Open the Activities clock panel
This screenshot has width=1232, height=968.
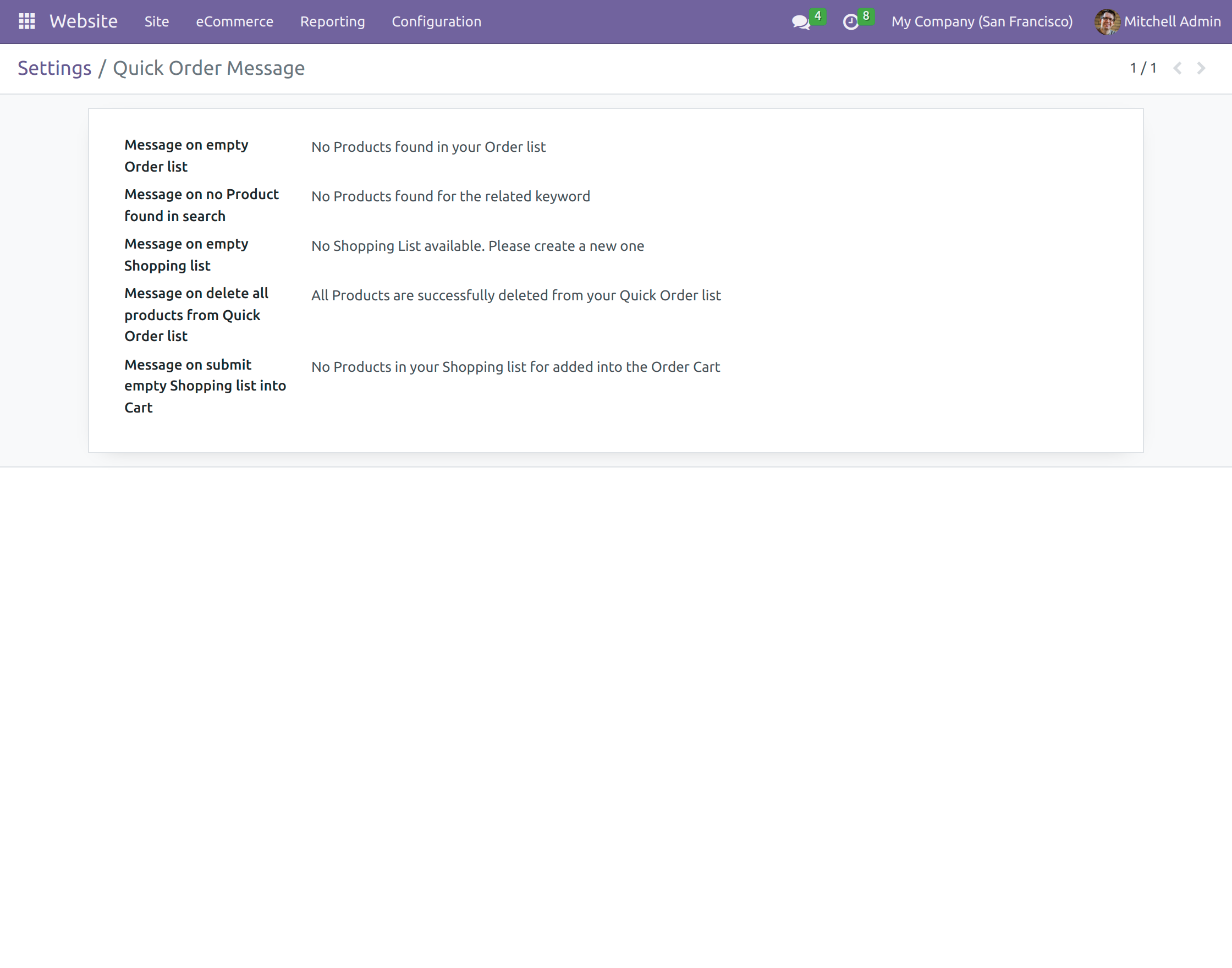pyautogui.click(x=852, y=23)
